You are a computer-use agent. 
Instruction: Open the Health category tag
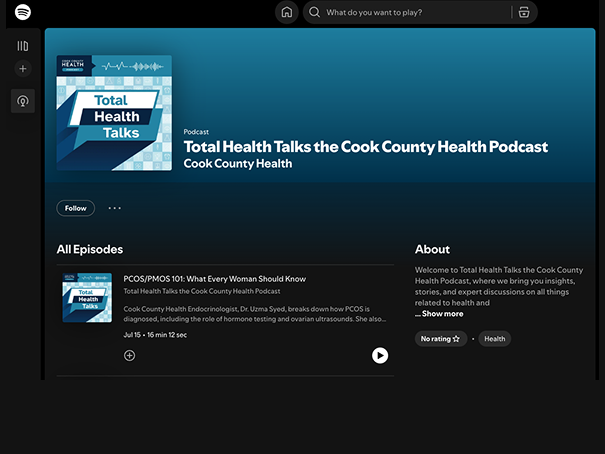[x=495, y=339]
